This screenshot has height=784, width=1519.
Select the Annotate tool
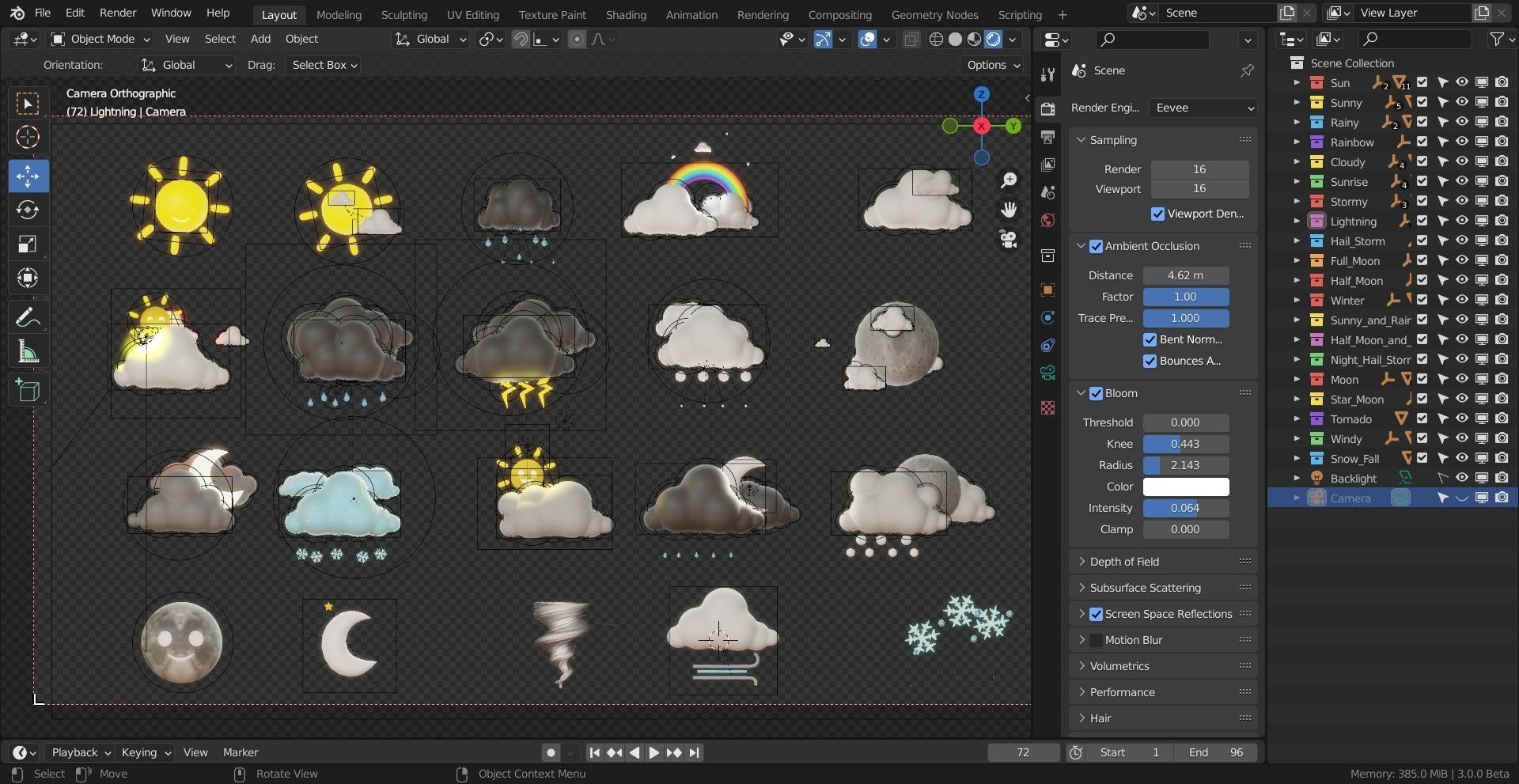click(28, 318)
